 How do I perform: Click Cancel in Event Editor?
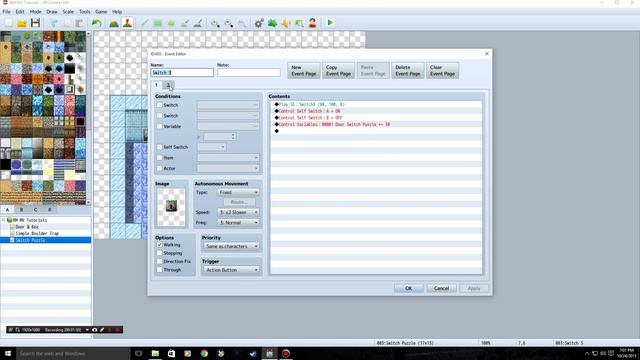441,288
